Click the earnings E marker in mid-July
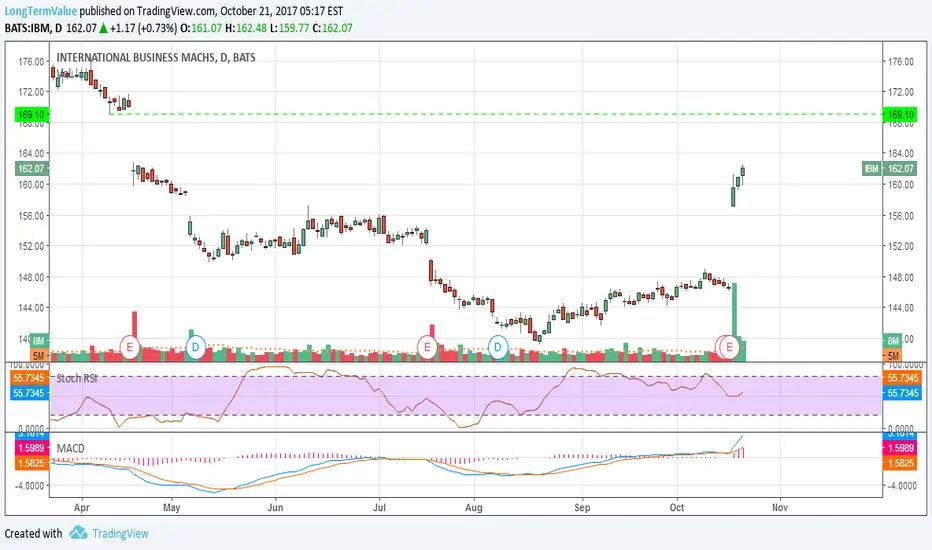 [x=427, y=347]
